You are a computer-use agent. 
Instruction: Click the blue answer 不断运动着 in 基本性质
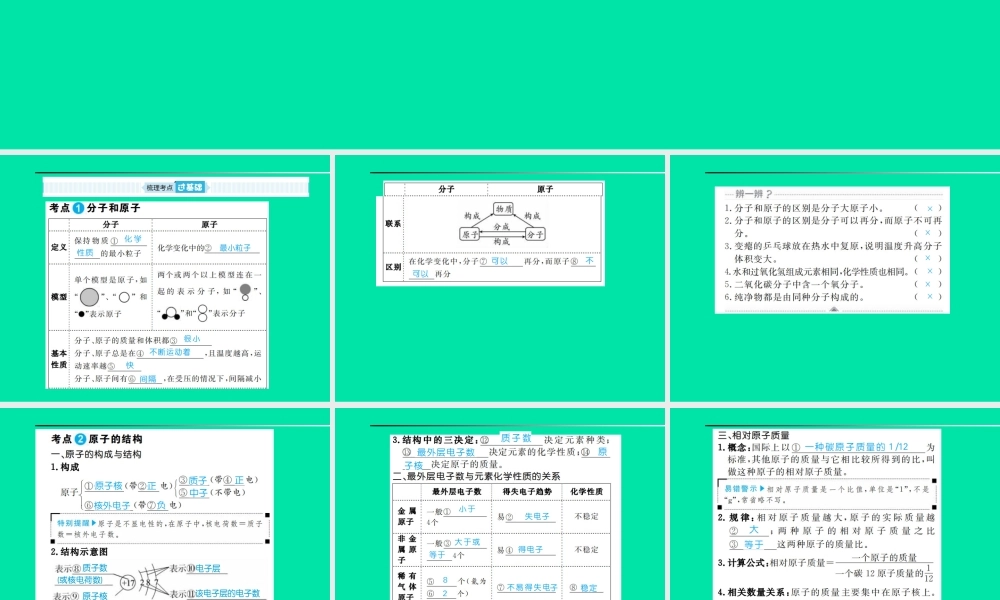[x=170, y=352]
